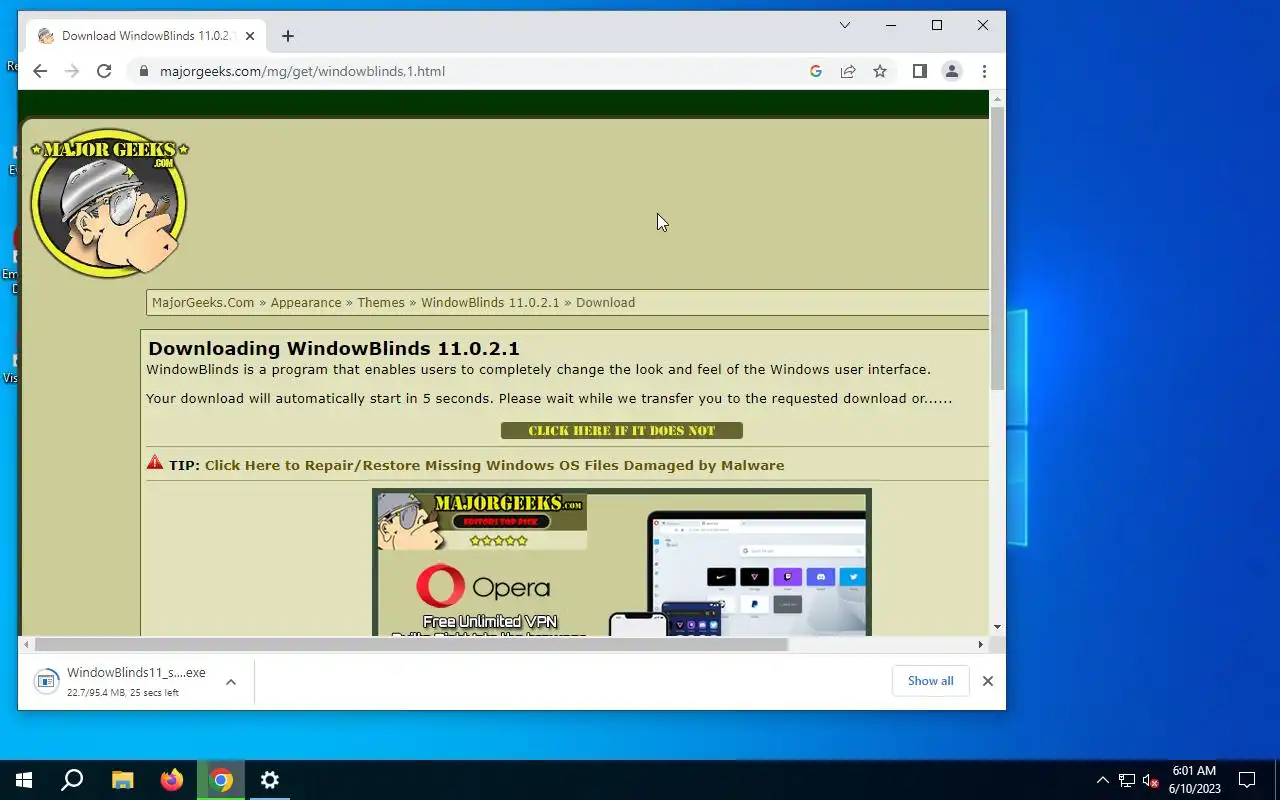1280x800 pixels.
Task: Open WindowBlinds 11.0.2.1 breadcrumb link
Action: click(x=490, y=302)
